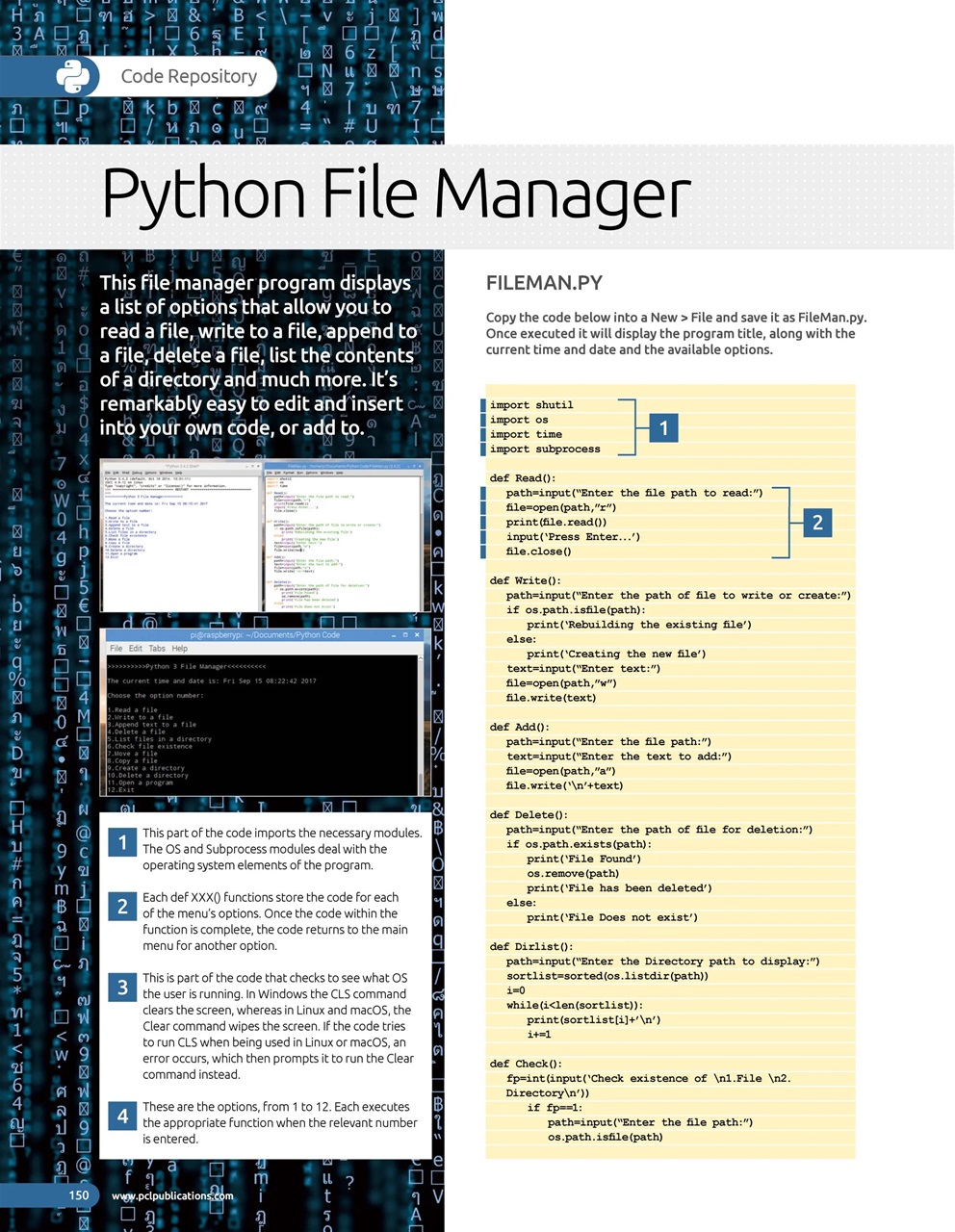
Task: Select the FileMan.py editor window screenshot
Action: (343, 534)
